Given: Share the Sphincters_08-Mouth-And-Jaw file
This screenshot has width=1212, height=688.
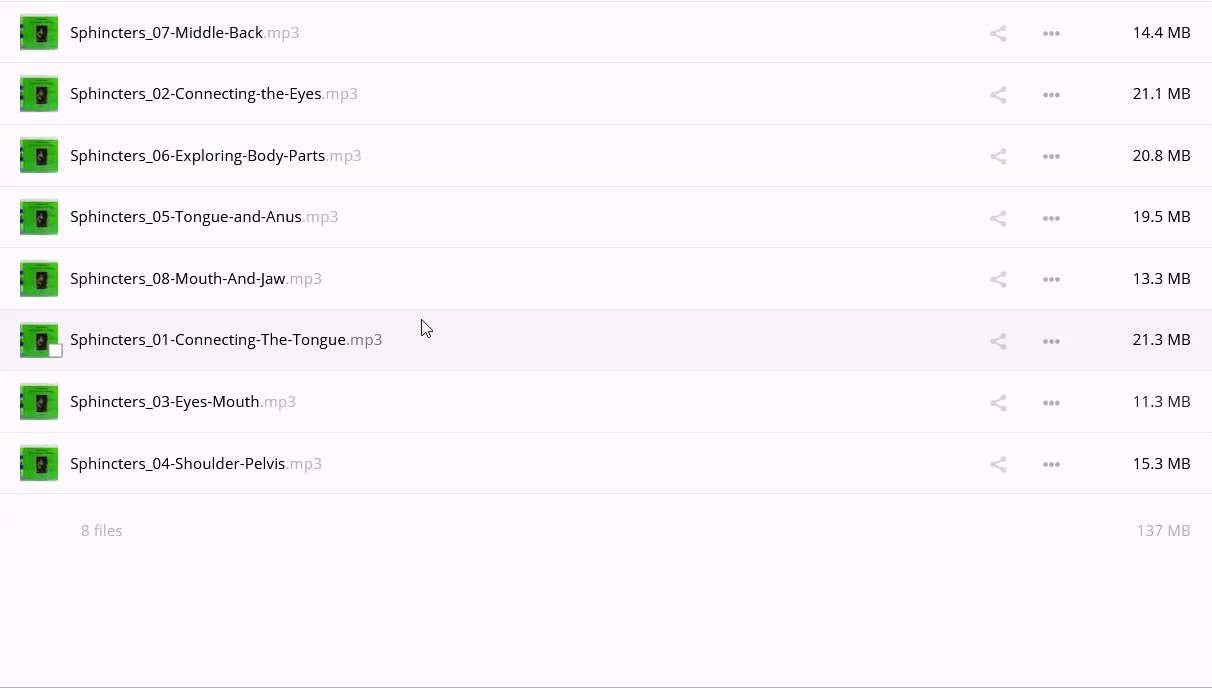Looking at the screenshot, I should pos(998,280).
